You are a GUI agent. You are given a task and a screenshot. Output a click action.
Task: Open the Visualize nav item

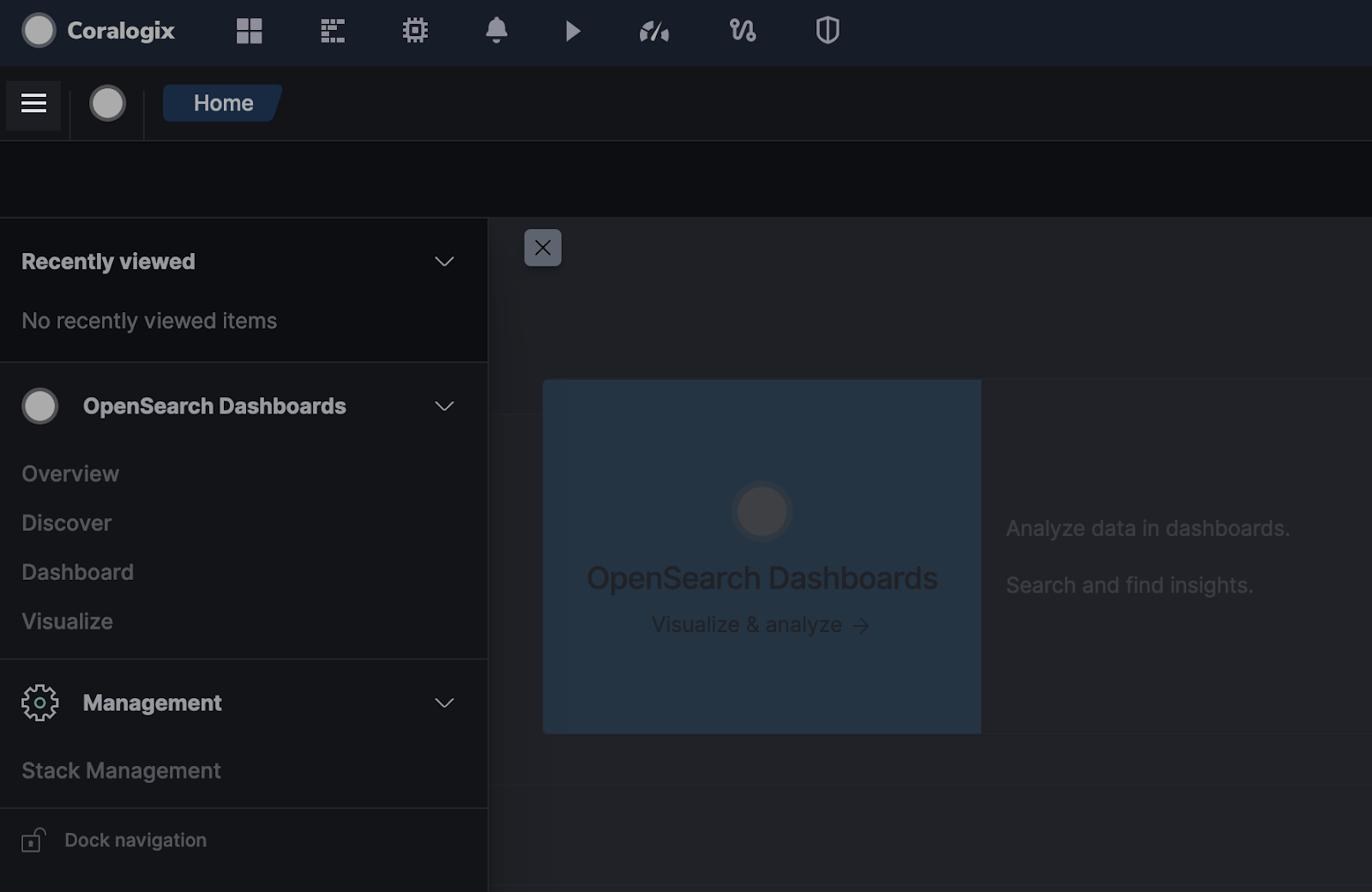pyautogui.click(x=68, y=622)
